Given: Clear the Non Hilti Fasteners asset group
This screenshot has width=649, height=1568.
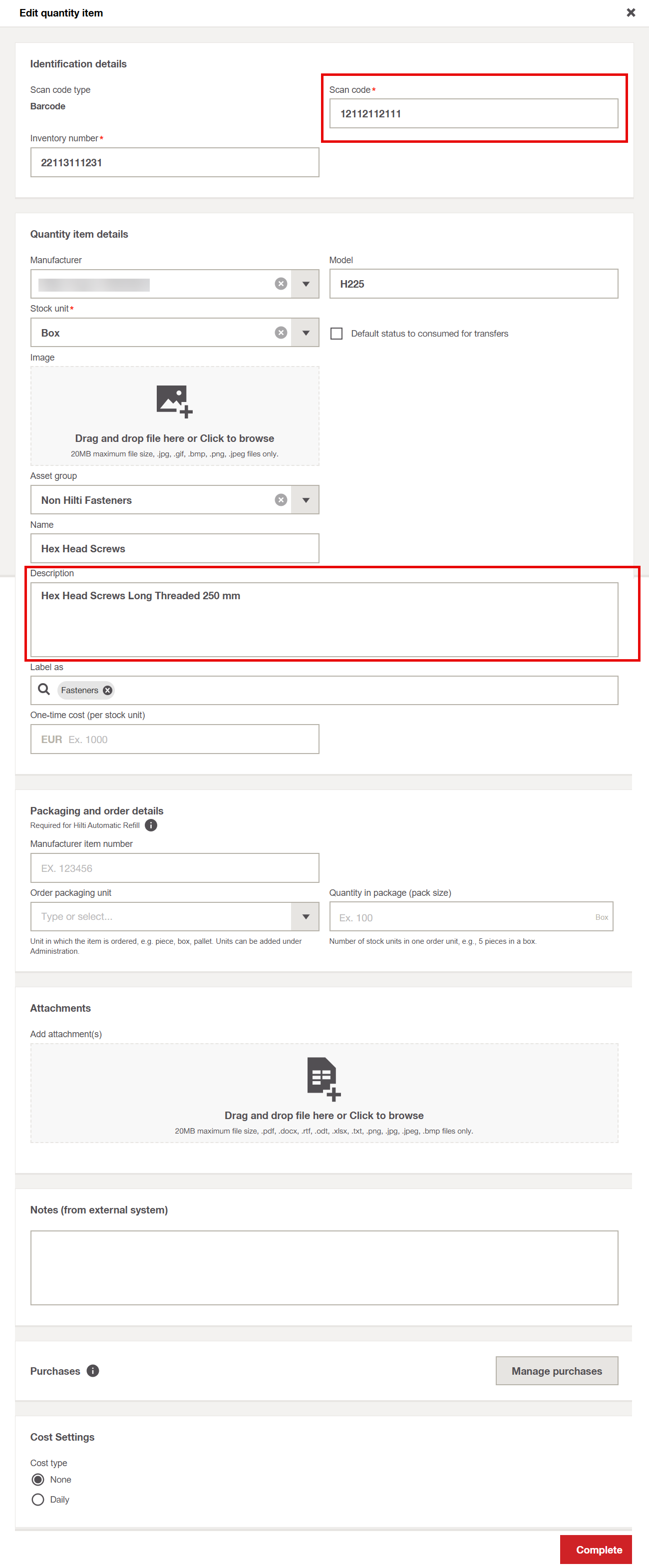Looking at the screenshot, I should (x=281, y=500).
